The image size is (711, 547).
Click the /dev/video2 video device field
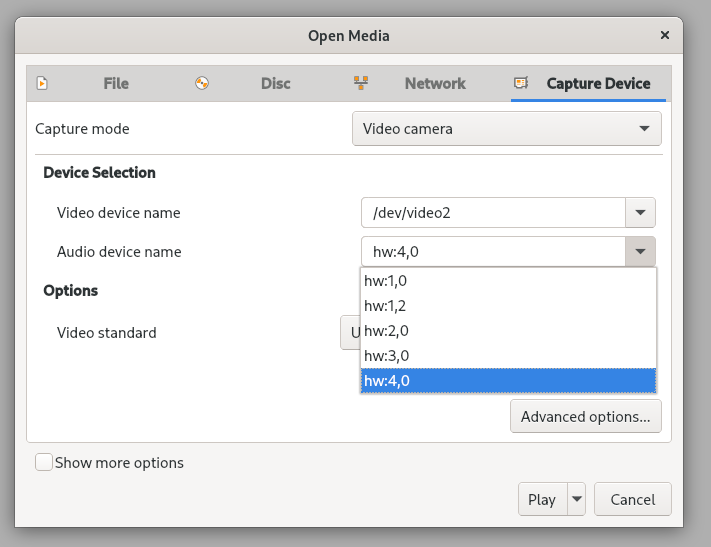click(492, 213)
